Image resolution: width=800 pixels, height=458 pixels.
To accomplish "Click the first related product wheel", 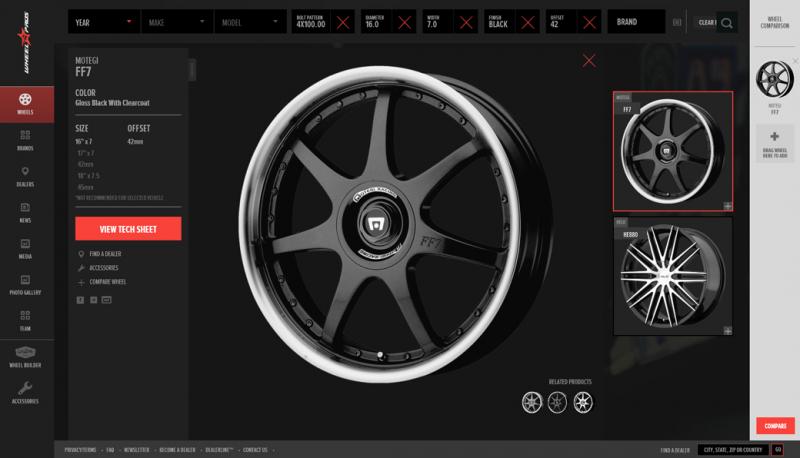I will click(532, 402).
